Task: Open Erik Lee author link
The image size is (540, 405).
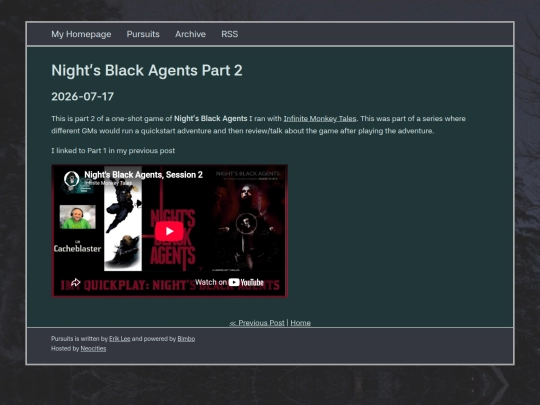Action: (x=120, y=339)
